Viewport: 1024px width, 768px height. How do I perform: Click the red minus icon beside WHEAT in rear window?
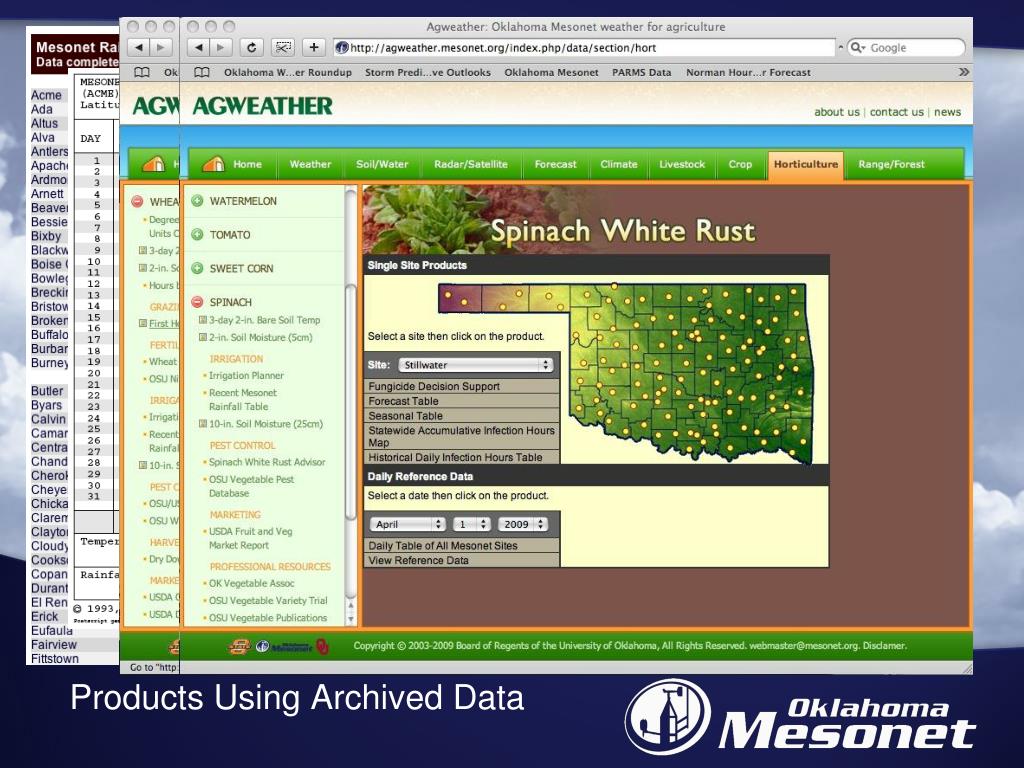[x=137, y=201]
